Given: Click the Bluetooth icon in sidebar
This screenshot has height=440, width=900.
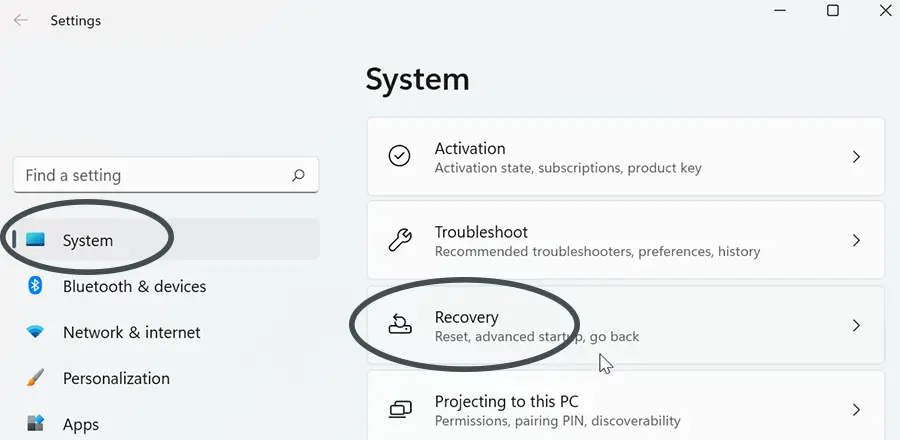Looking at the screenshot, I should pyautogui.click(x=35, y=285).
